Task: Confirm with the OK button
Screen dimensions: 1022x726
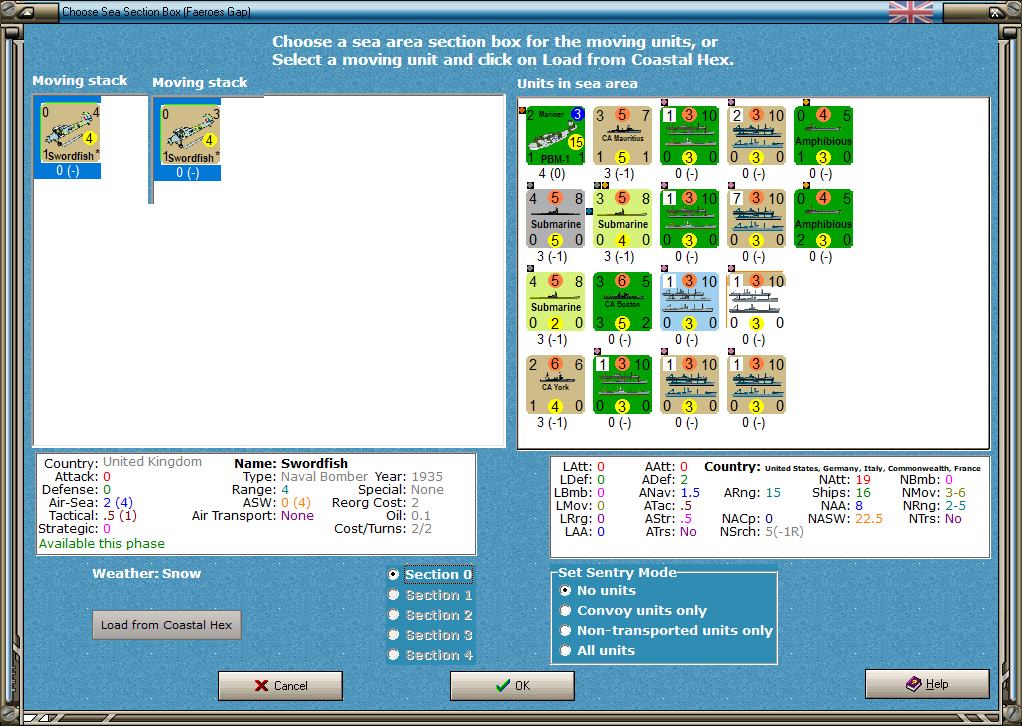Action: click(x=512, y=686)
